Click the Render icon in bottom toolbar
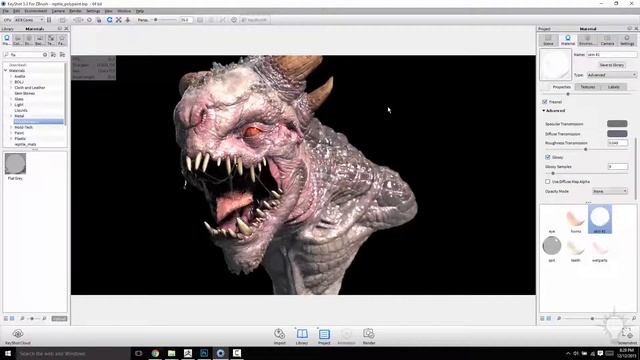 pos(369,334)
